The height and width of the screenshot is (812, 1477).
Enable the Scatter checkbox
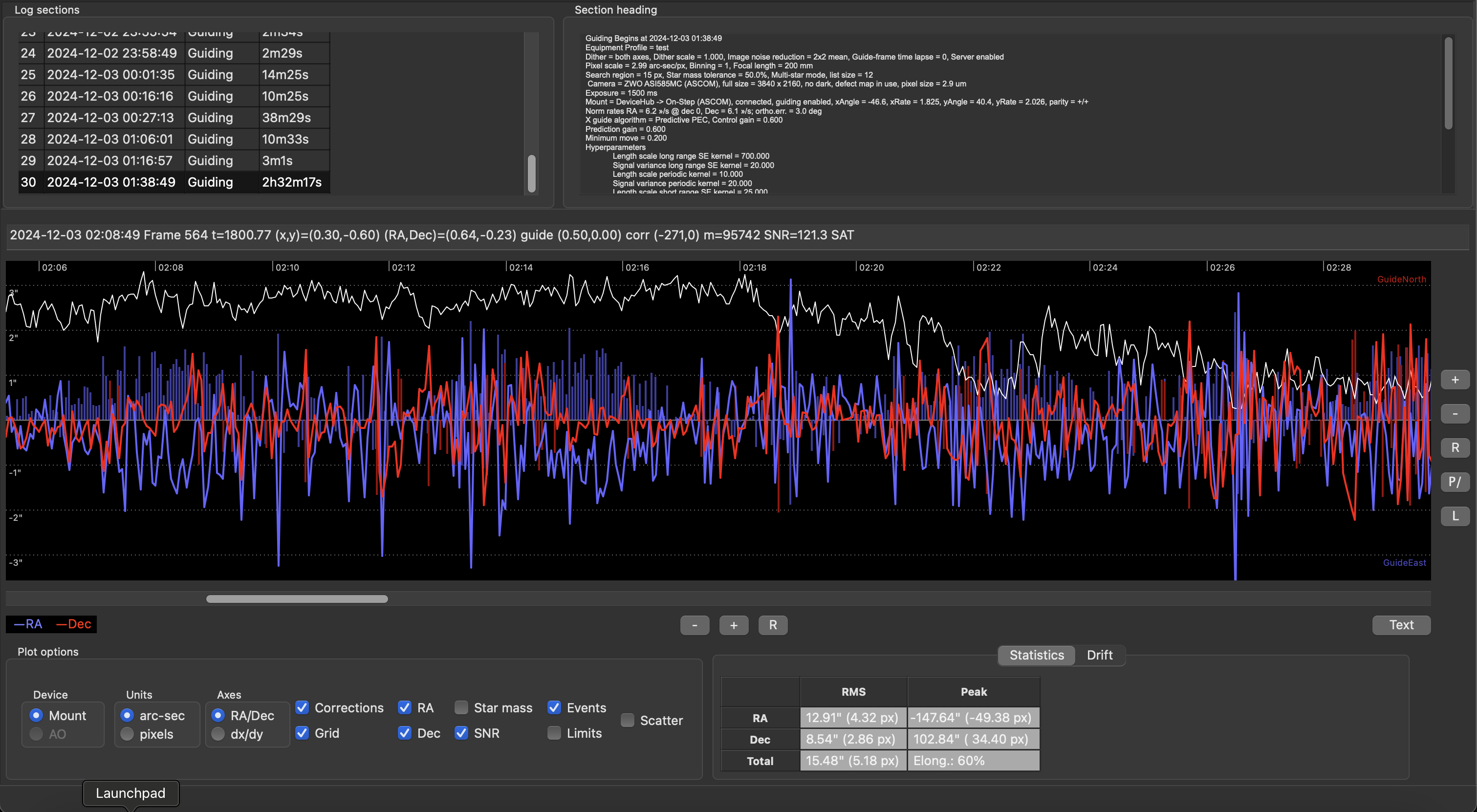[628, 720]
